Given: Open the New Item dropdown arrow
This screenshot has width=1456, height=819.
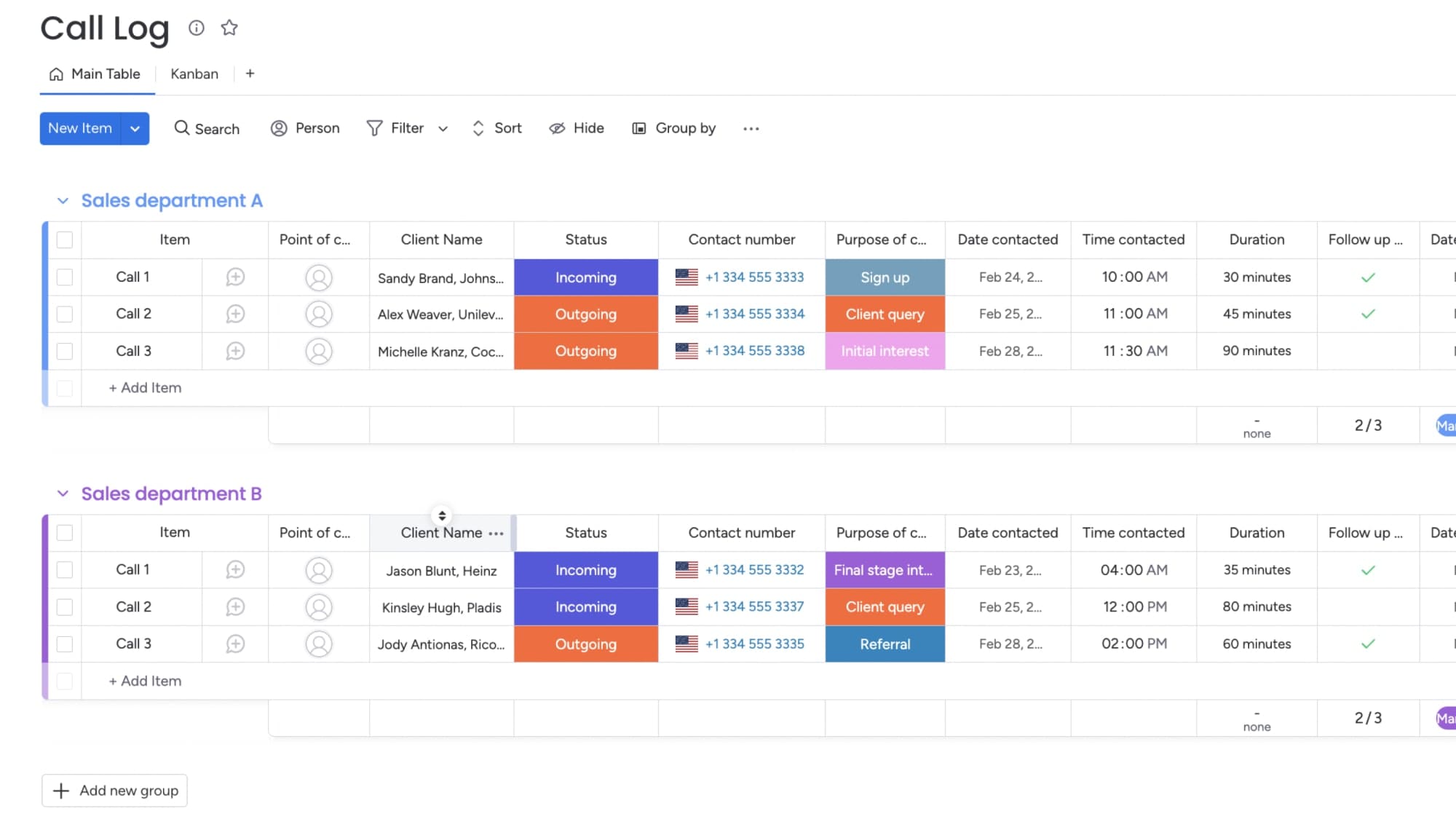Looking at the screenshot, I should point(135,128).
